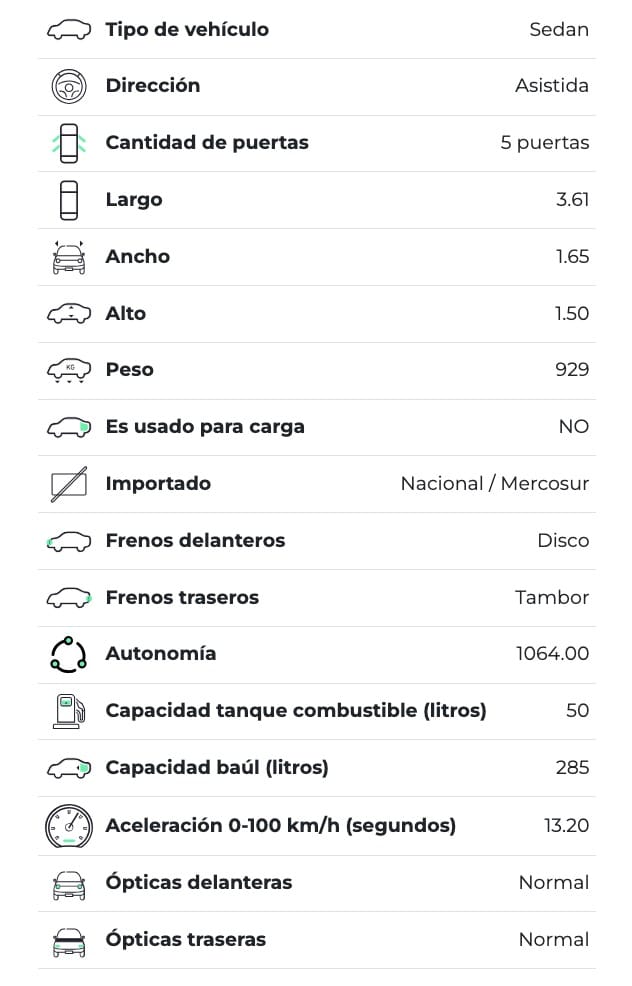This screenshot has height=986, width=632.
Task: Click the steering wheel icon beside Dirección
Action: tap(68, 86)
